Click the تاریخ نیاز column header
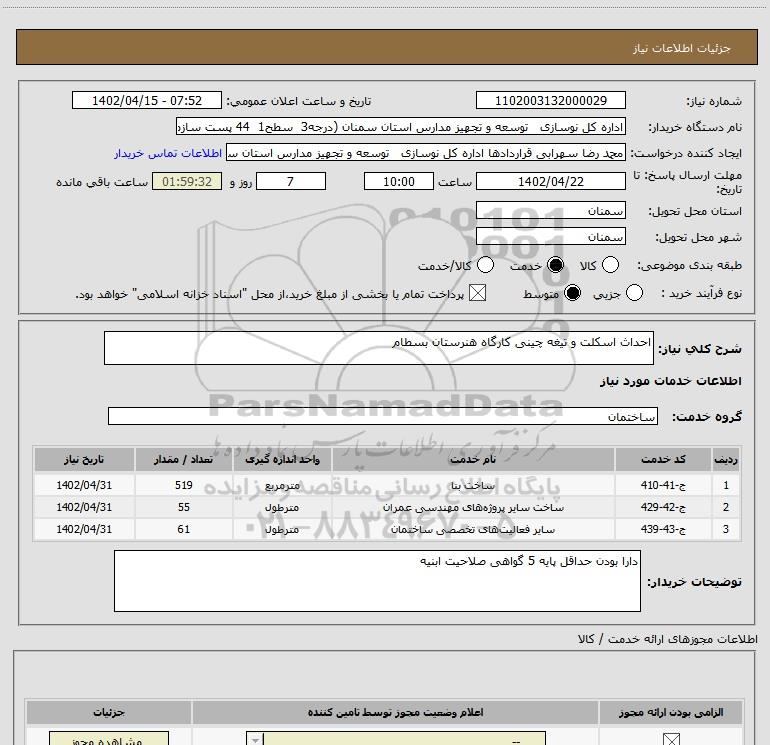 pyautogui.click(x=84, y=459)
